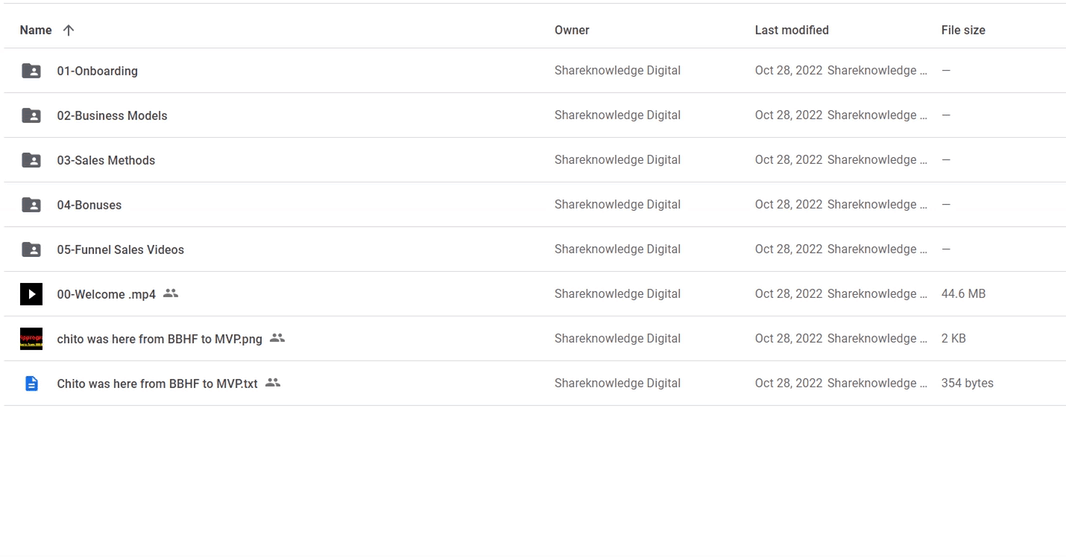Click the 05-Funnel Sales Videos folder icon
Image resolution: width=1066 pixels, height=557 pixels.
point(31,250)
